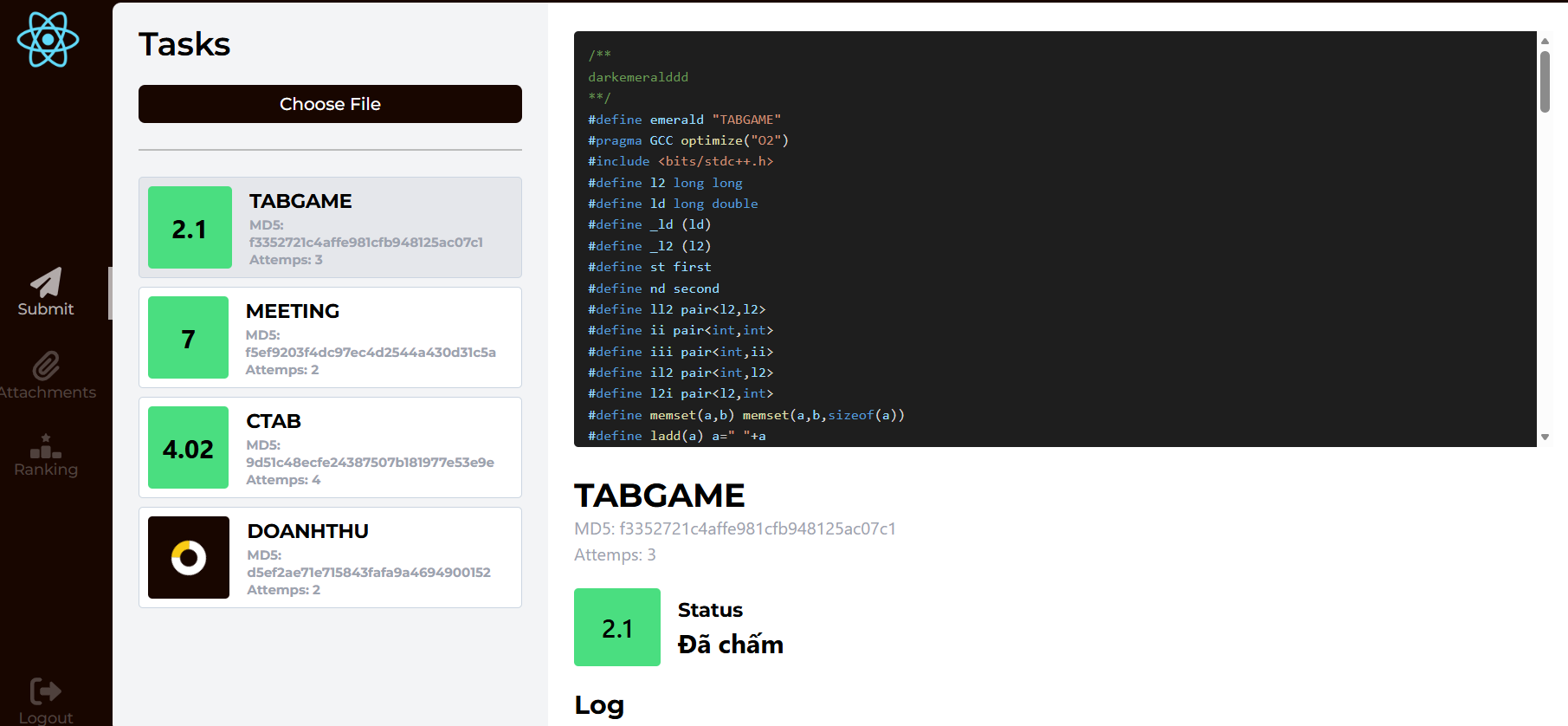Select the TABGAME task title
The image size is (1568, 726).
[300, 201]
